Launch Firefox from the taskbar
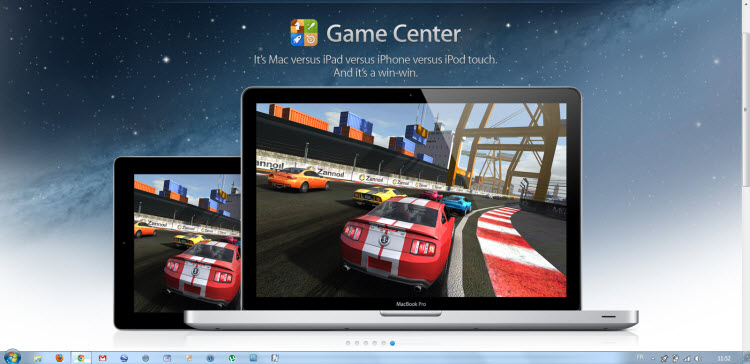750x364 pixels. click(x=59, y=358)
